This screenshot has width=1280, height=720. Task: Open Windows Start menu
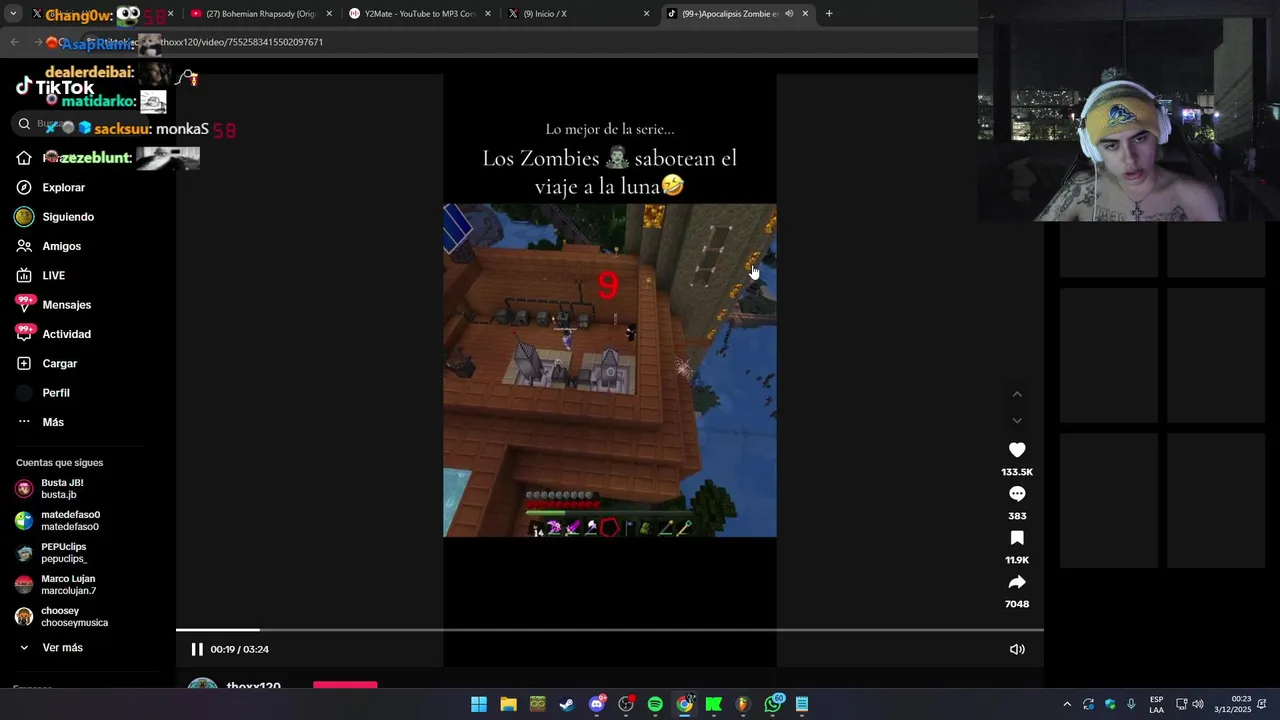coord(479,704)
